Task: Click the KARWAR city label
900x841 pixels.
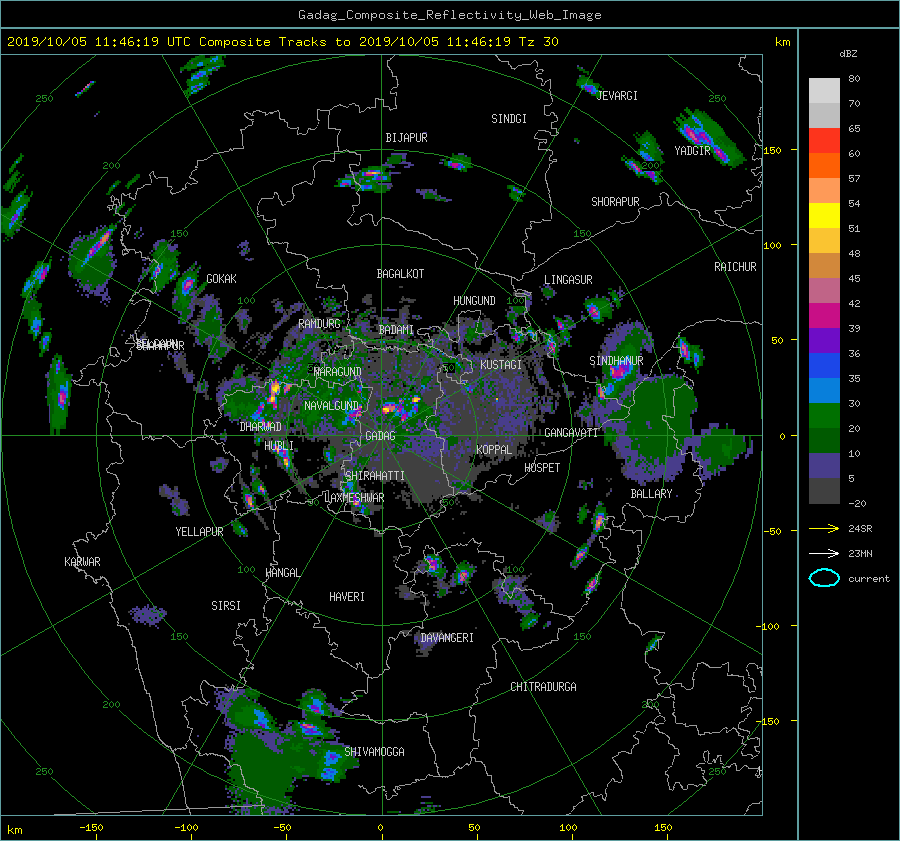Action: pos(82,562)
